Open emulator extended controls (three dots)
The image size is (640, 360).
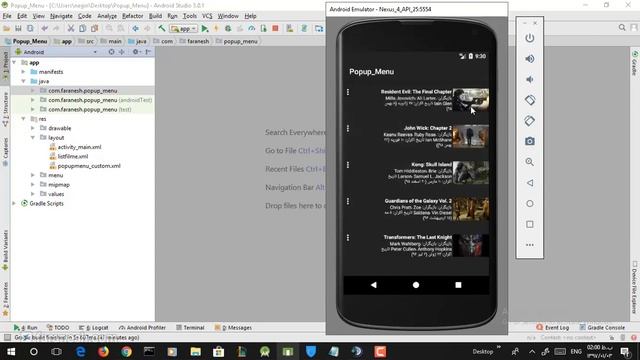[529, 245]
